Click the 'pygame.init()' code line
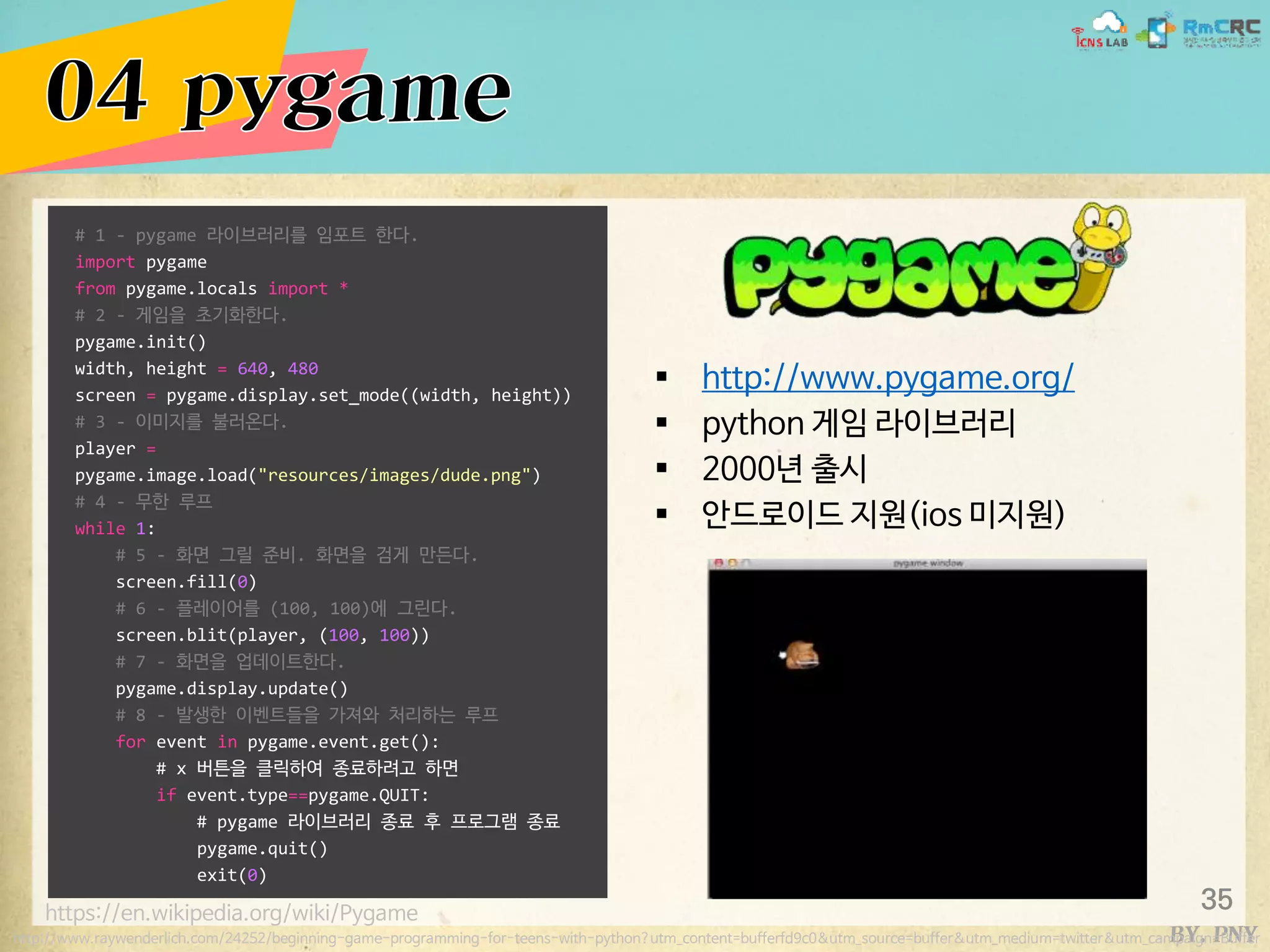 point(140,342)
